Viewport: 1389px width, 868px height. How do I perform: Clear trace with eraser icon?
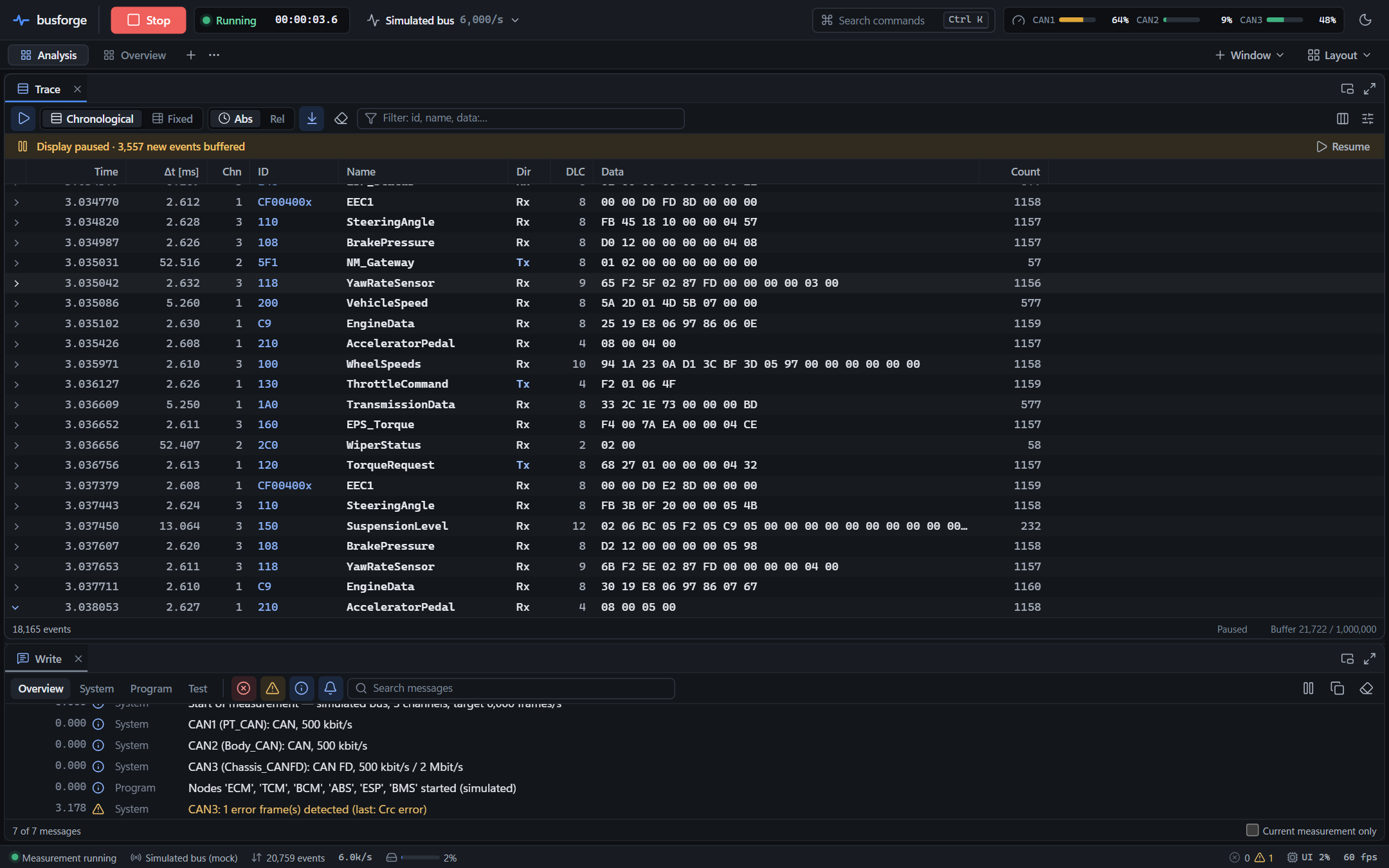341,118
